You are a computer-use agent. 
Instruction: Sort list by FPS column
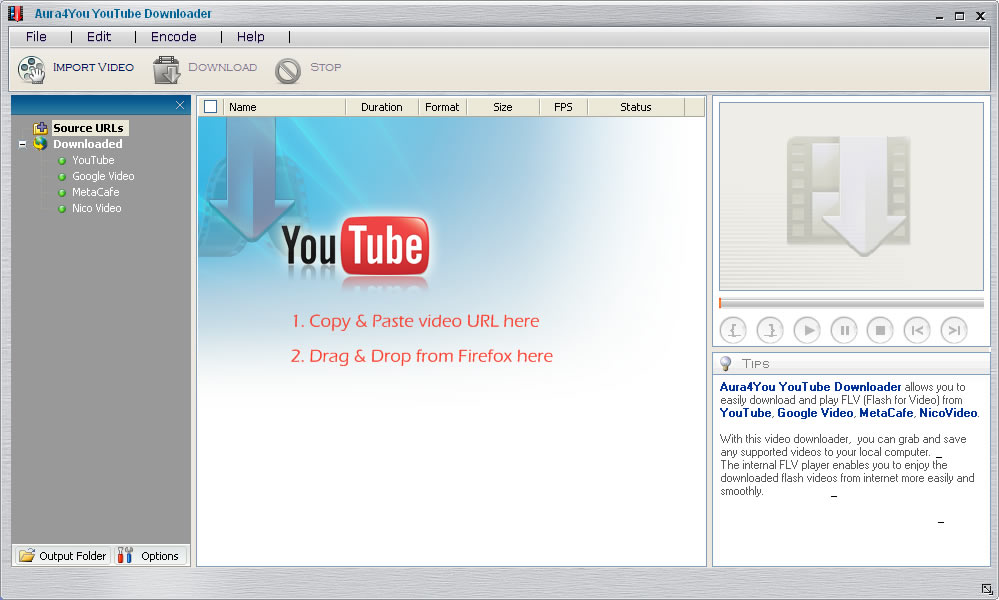(x=563, y=107)
